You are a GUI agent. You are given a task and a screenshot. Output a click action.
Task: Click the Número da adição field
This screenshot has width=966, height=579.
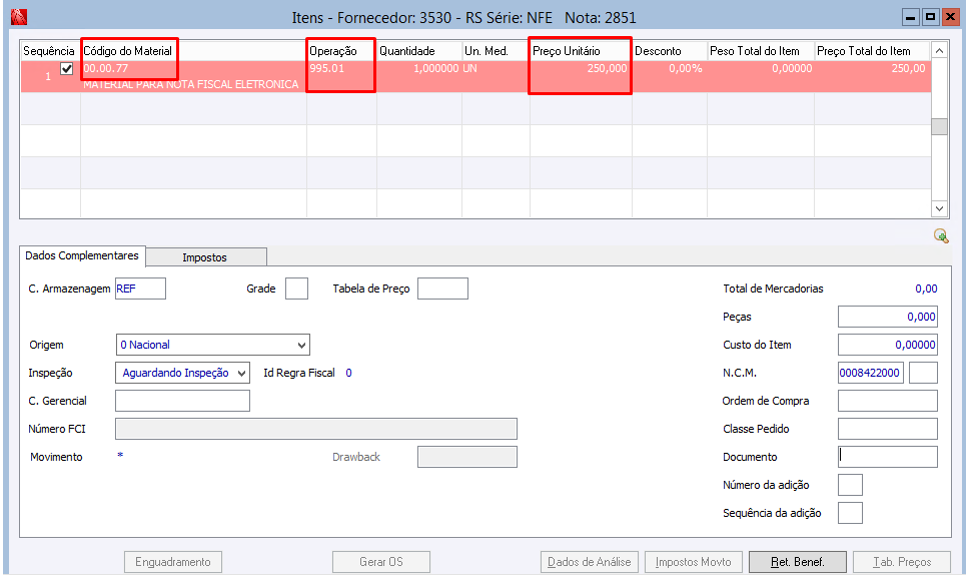(x=850, y=485)
